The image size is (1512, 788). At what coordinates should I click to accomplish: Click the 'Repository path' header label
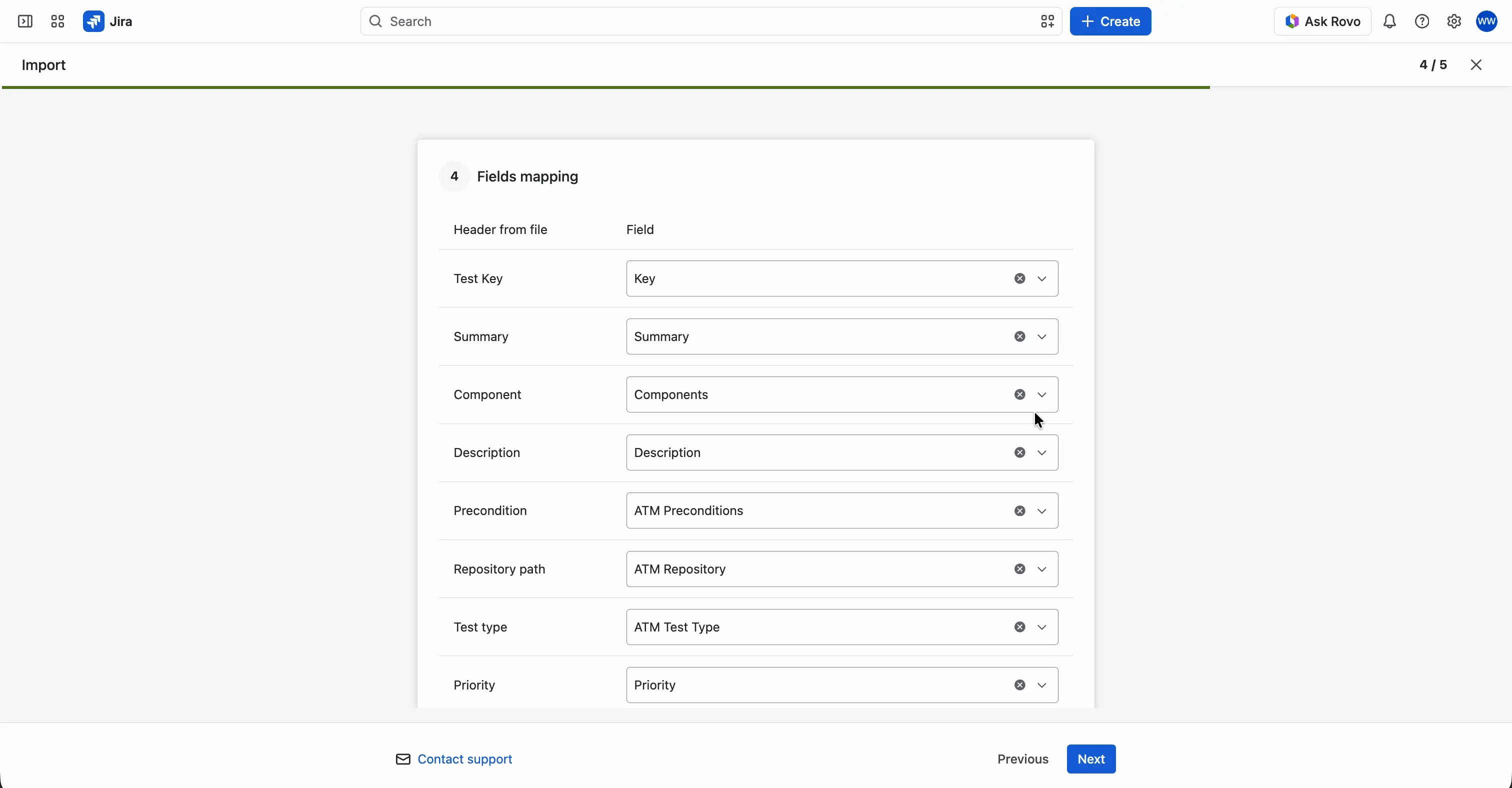pyautogui.click(x=499, y=569)
